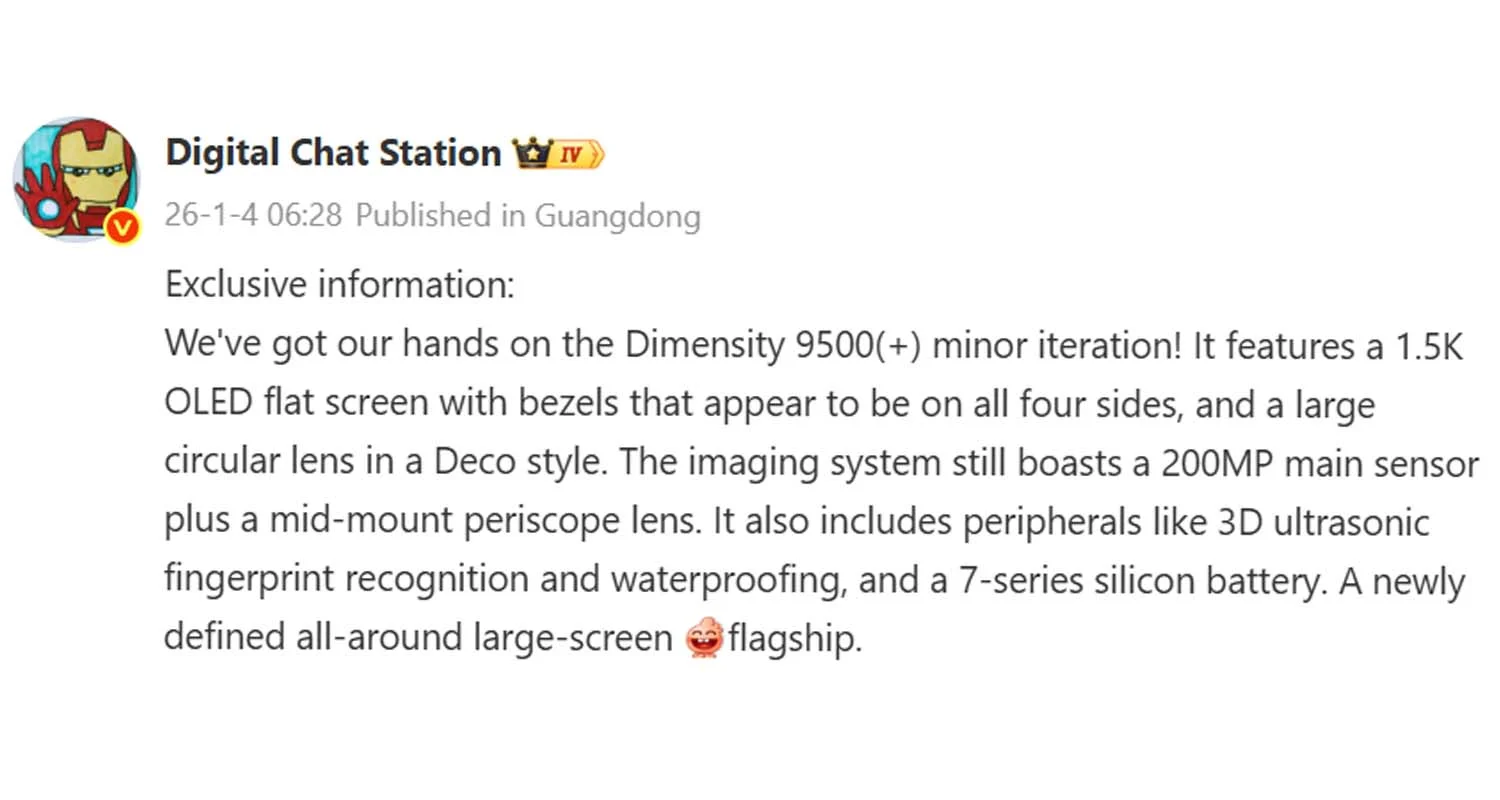Click the crown icon beside the username

coord(530,154)
